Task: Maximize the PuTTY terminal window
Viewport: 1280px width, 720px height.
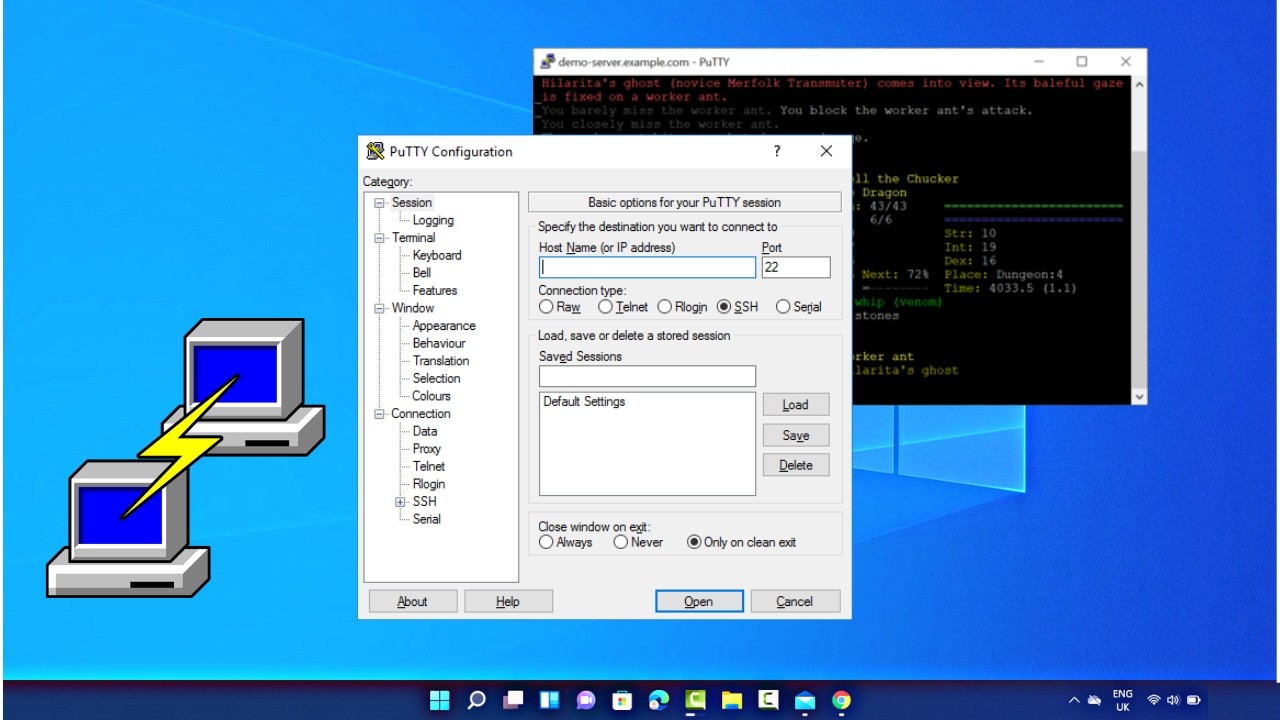Action: (1081, 61)
